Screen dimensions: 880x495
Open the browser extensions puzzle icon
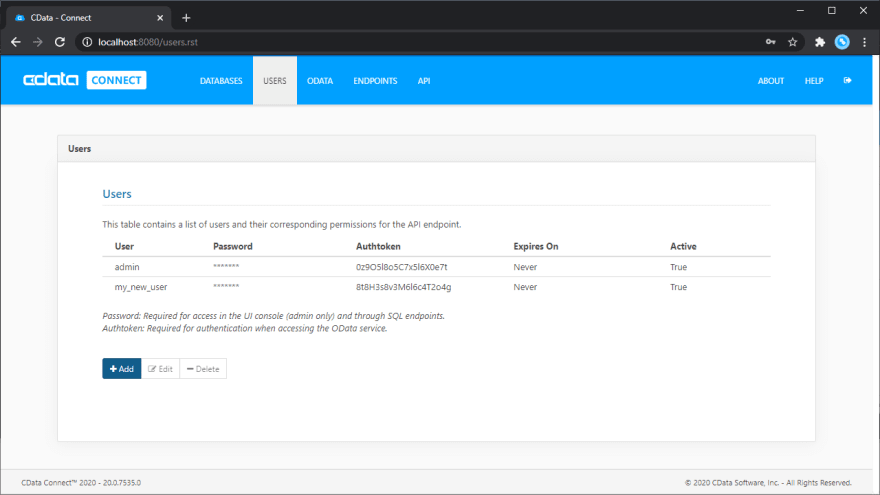coord(820,42)
